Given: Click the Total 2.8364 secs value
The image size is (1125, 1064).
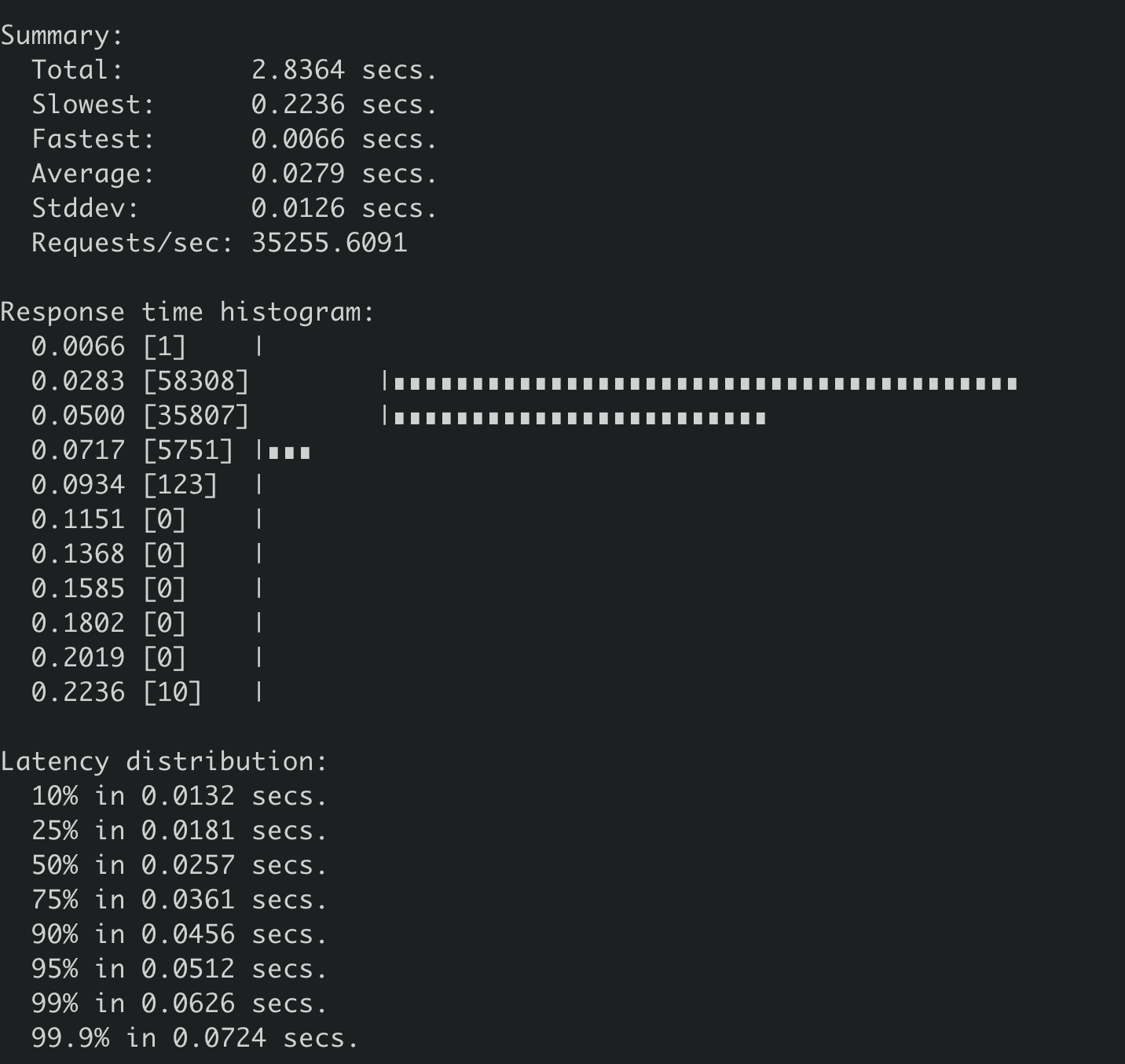Looking at the screenshot, I should coord(344,70).
